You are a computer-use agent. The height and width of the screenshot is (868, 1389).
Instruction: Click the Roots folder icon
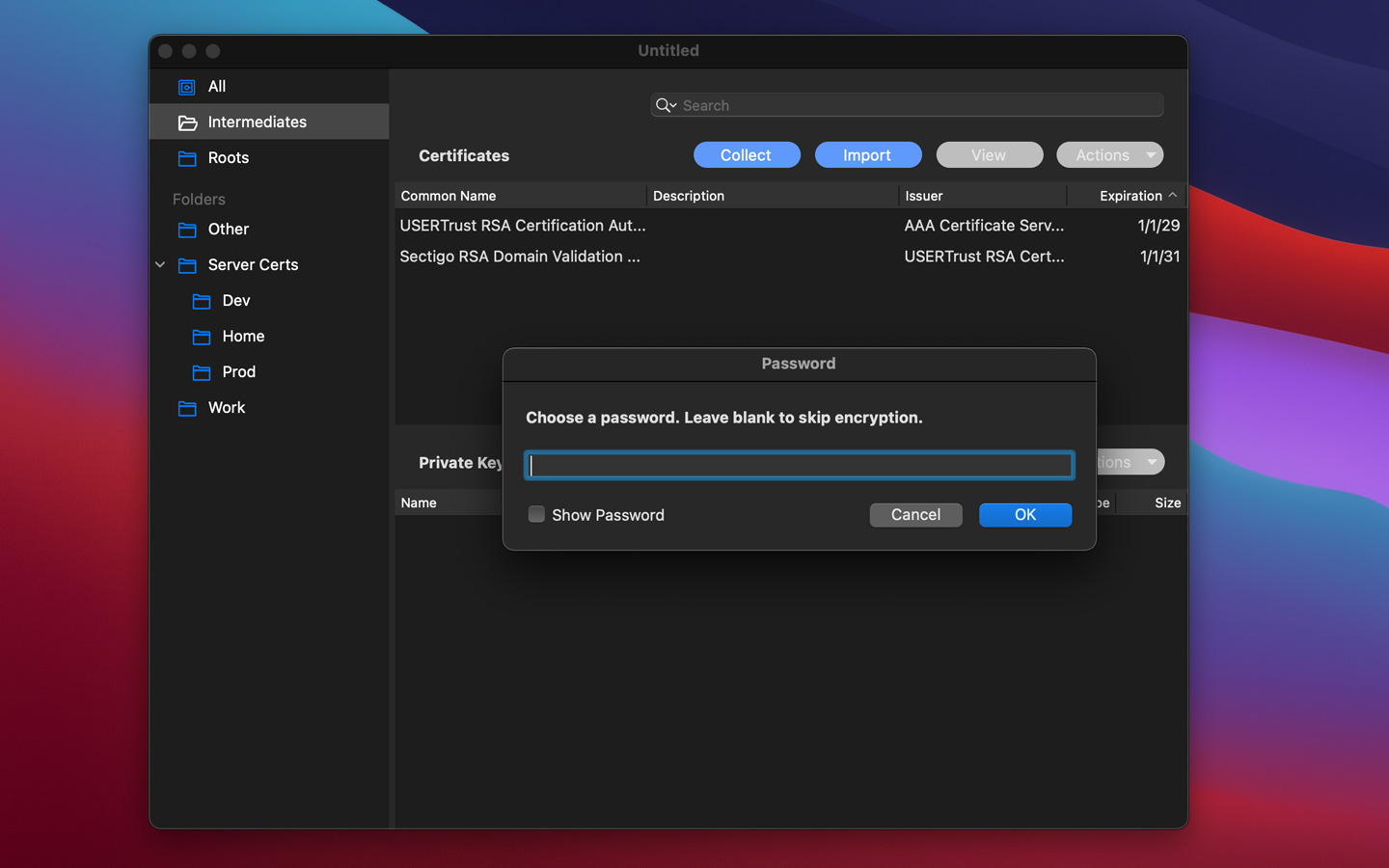(187, 158)
